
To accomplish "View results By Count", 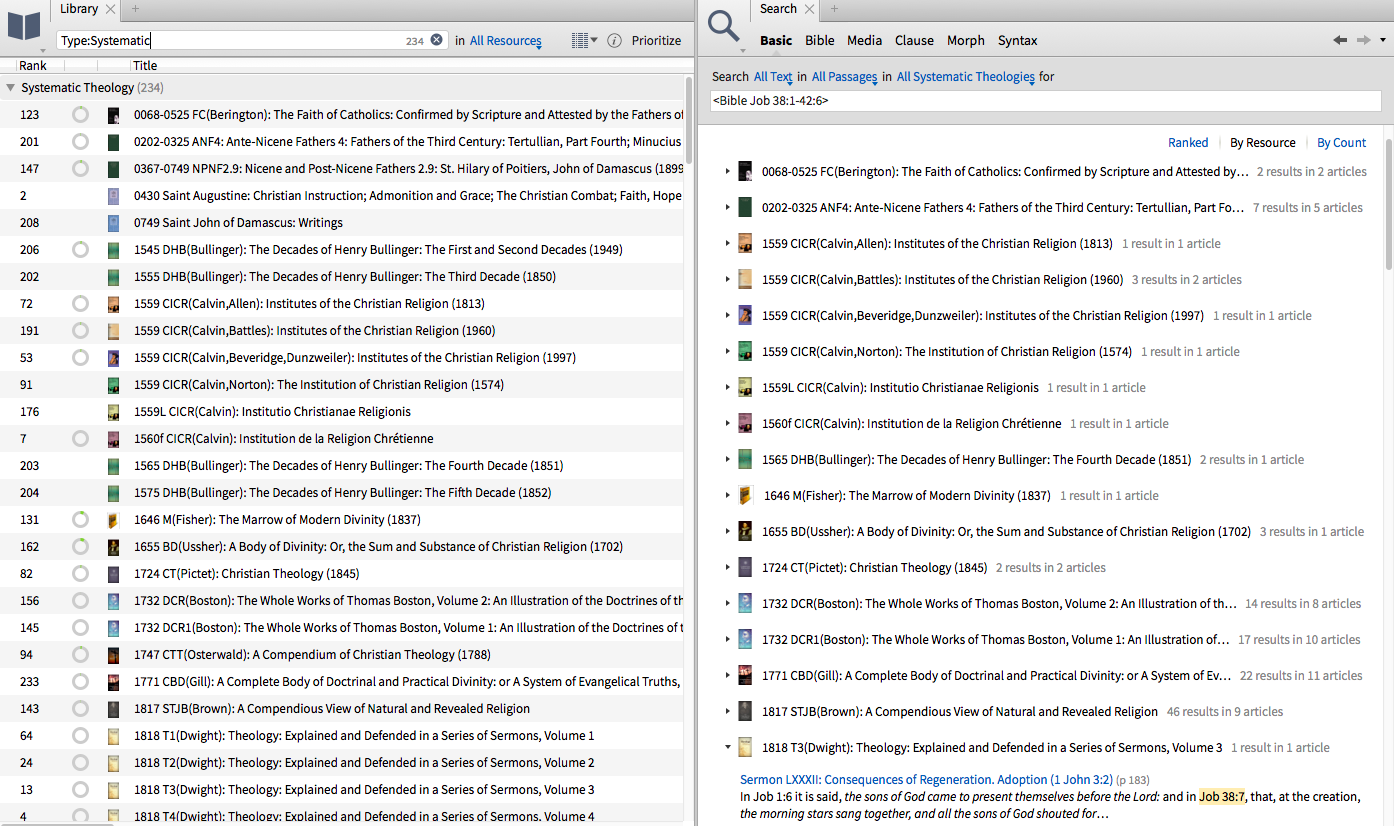I will click(1342, 143).
